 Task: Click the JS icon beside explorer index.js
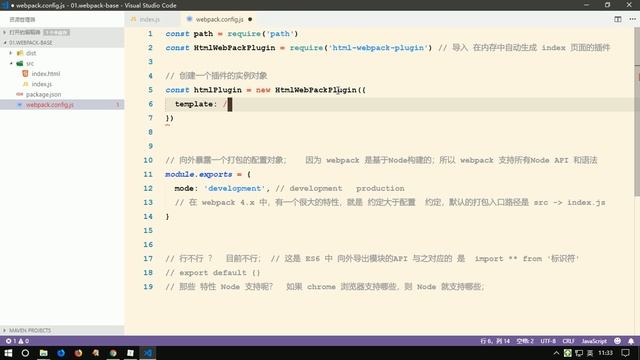click(25, 84)
